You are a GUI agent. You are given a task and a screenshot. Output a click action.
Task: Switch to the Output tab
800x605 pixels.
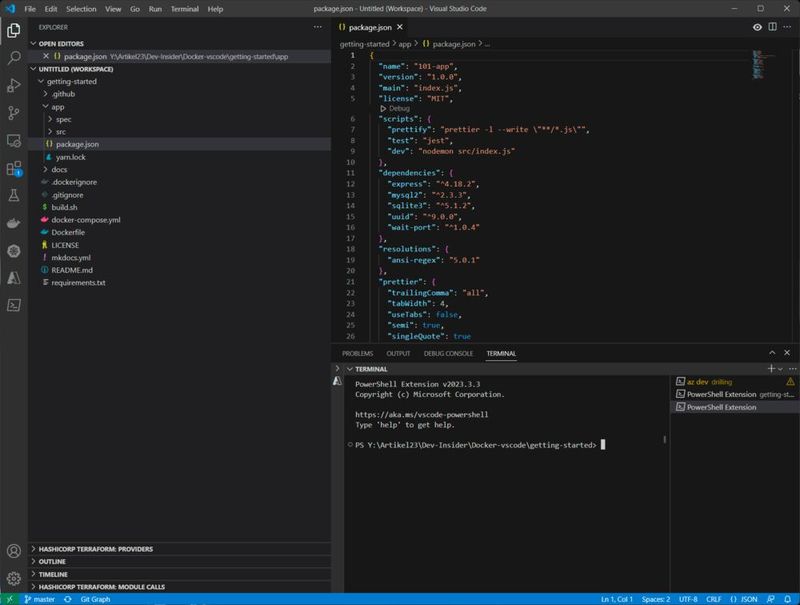398,353
